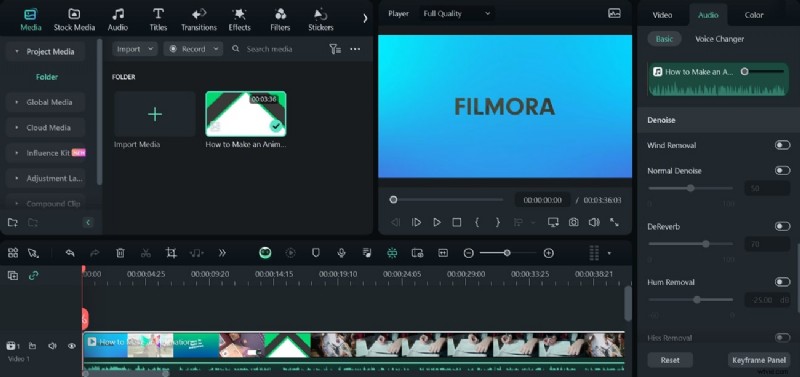This screenshot has width=800, height=377.
Task: Enable the Hum Removal switch
Action: pyautogui.click(x=782, y=282)
